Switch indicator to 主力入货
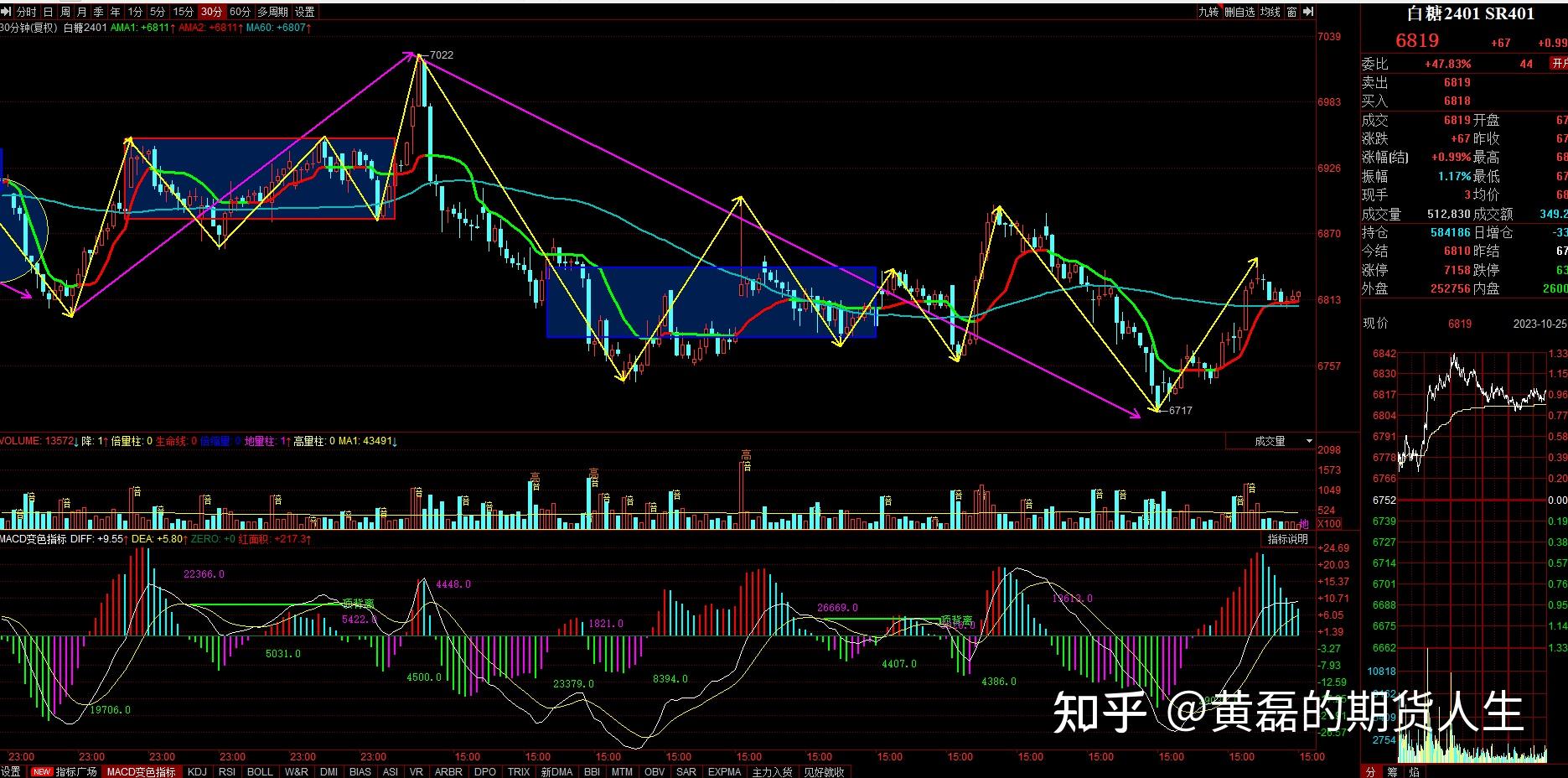The image size is (1568, 778). tap(772, 771)
